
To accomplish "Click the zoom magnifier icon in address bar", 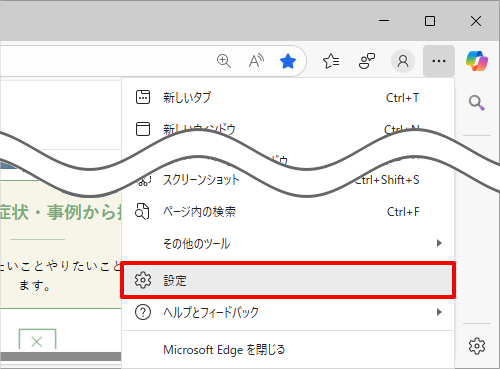I will pos(224,61).
